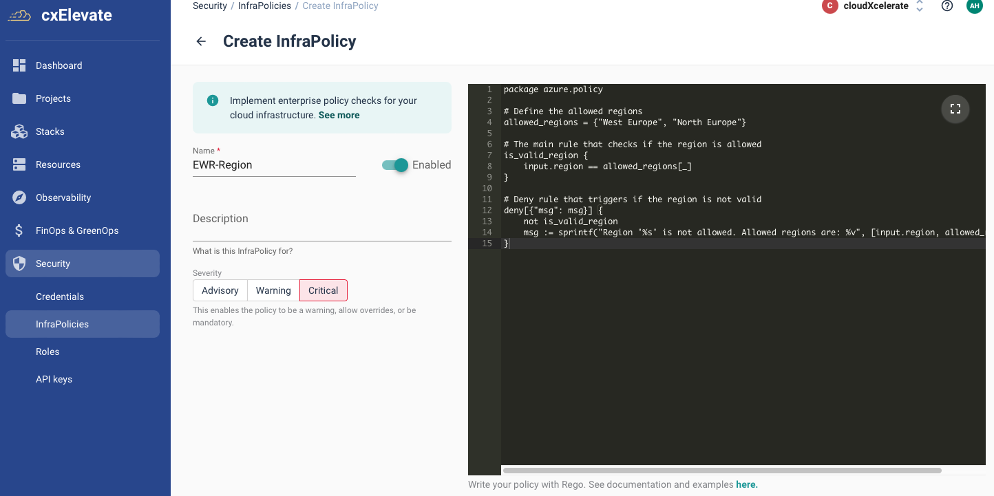Click the Resources server icon

19,164
